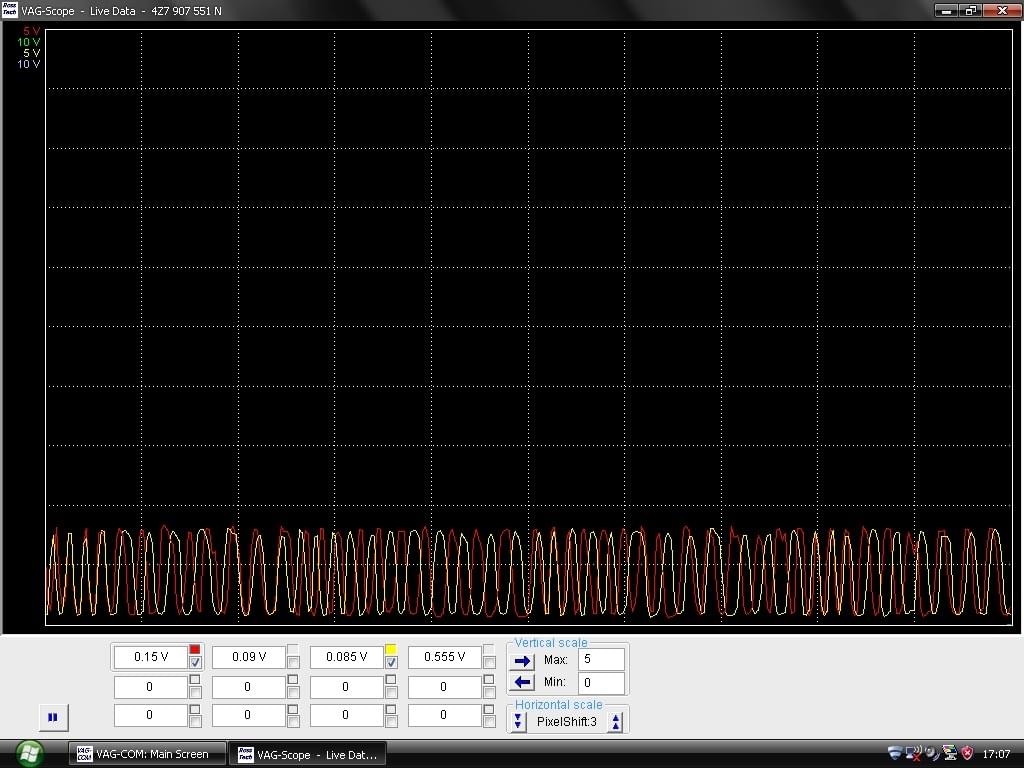Click the red color swatch for channel one
Image resolution: width=1024 pixels, height=768 pixels.
(x=195, y=650)
